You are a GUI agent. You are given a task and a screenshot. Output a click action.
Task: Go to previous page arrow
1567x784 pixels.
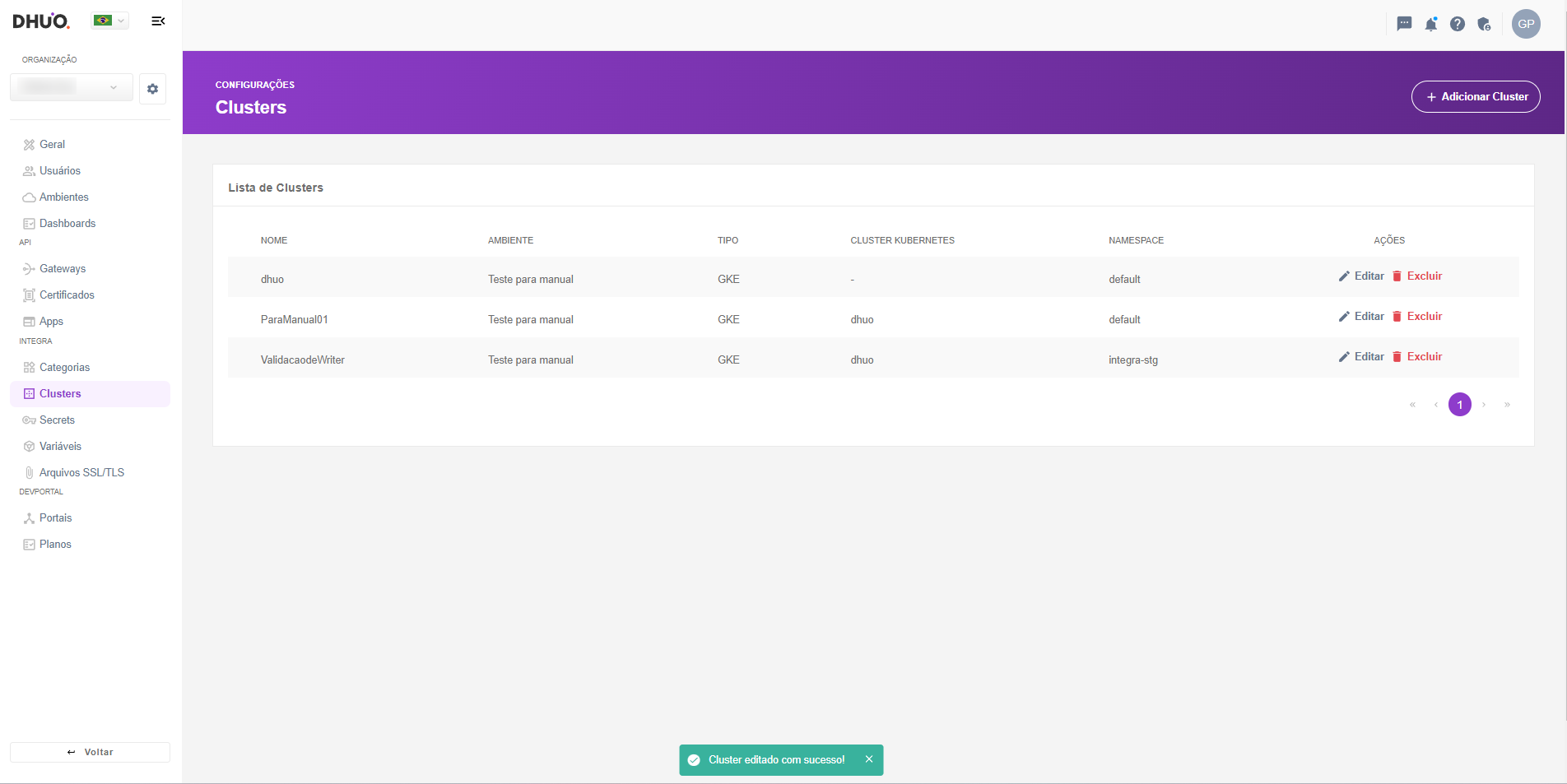pyautogui.click(x=1436, y=405)
